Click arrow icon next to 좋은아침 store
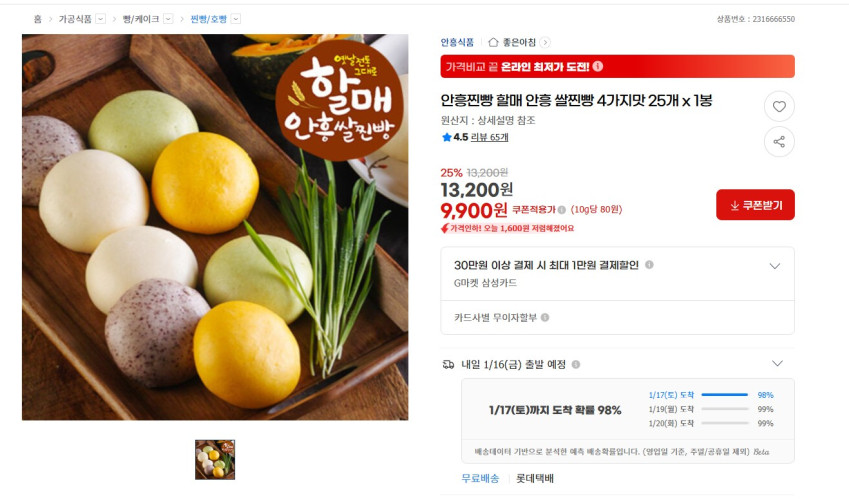The image size is (849, 499). 545,42
